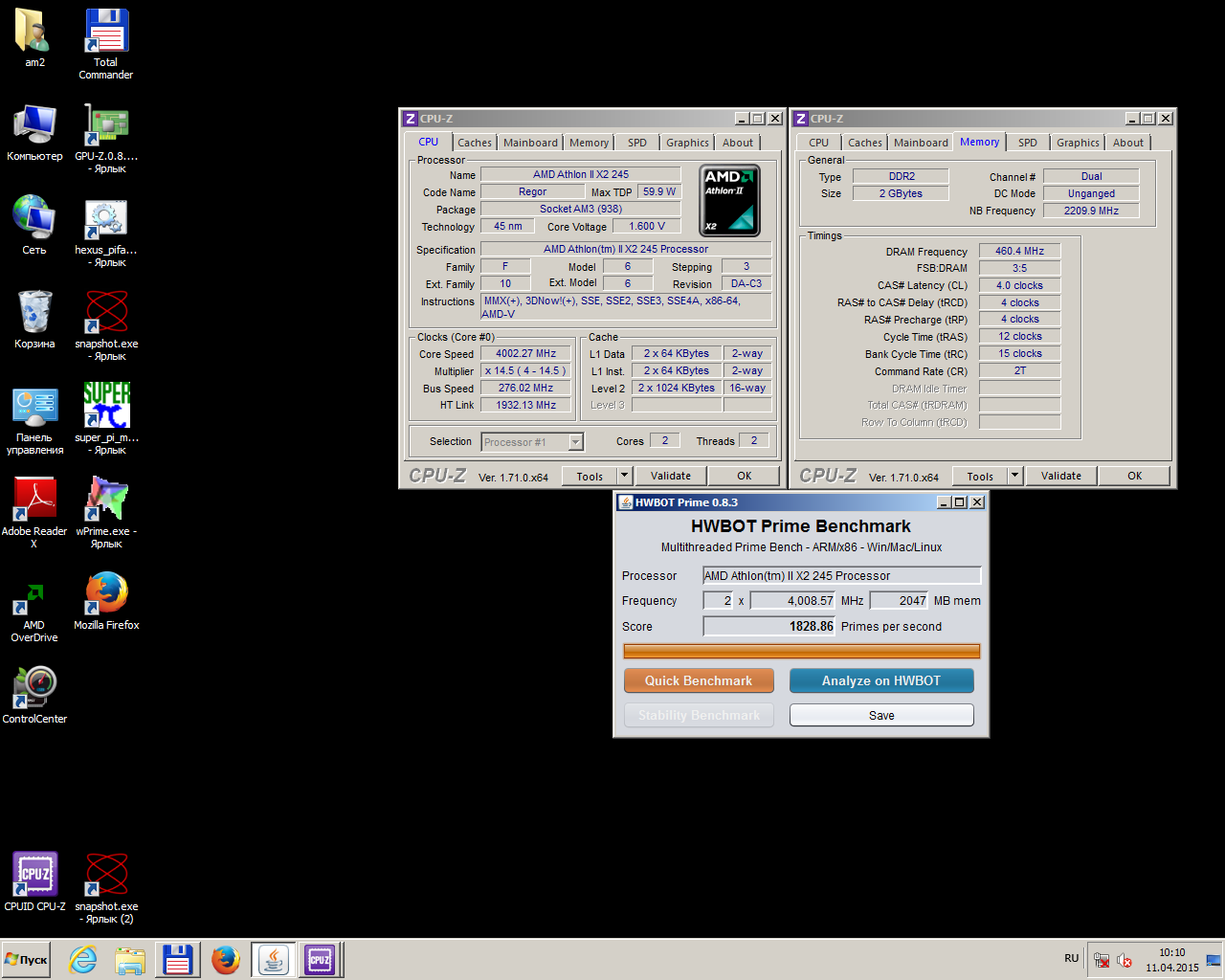Click NB Frequency value 2209.9 MHz

pyautogui.click(x=1091, y=211)
